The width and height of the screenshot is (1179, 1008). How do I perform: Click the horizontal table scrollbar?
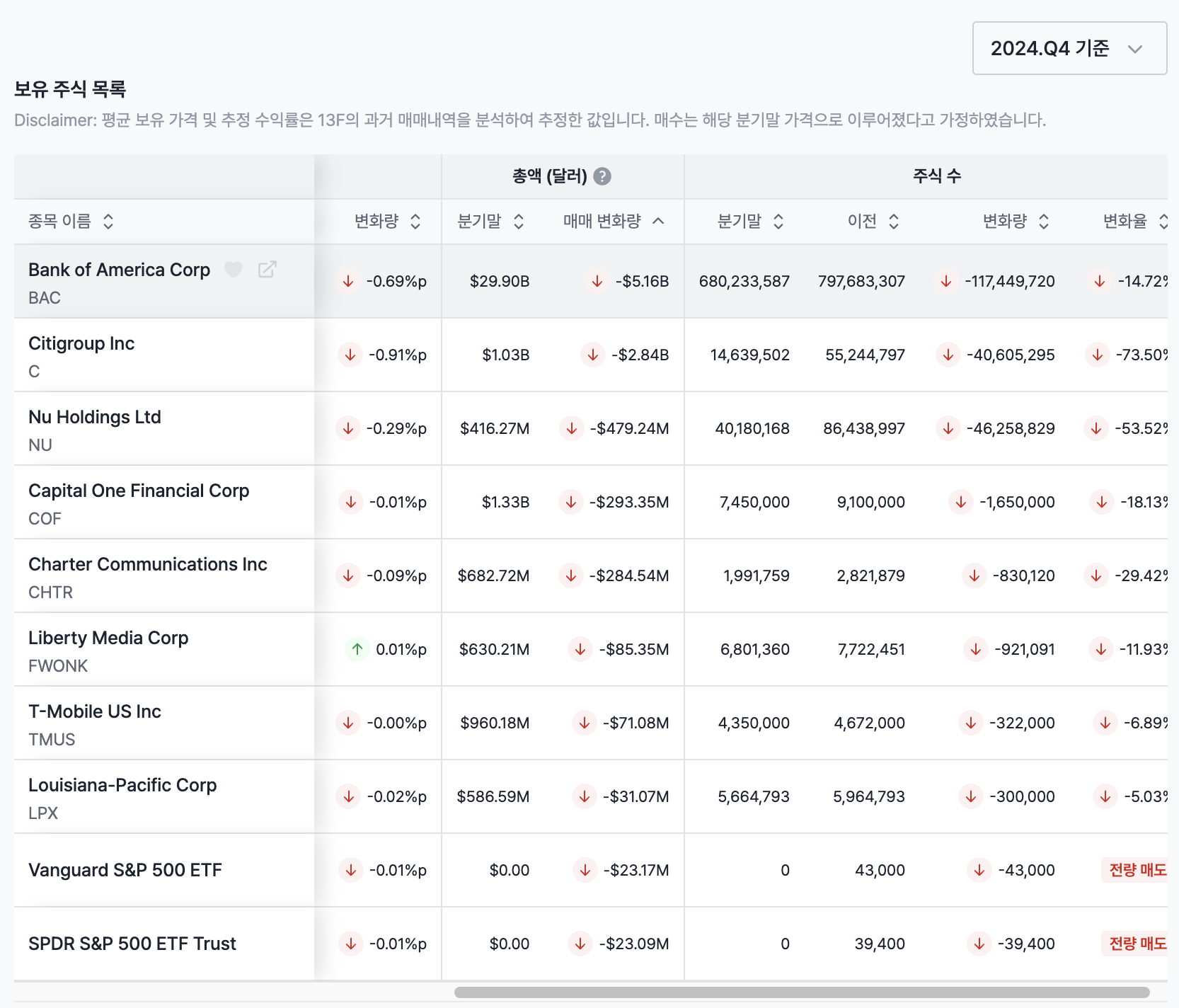802,992
